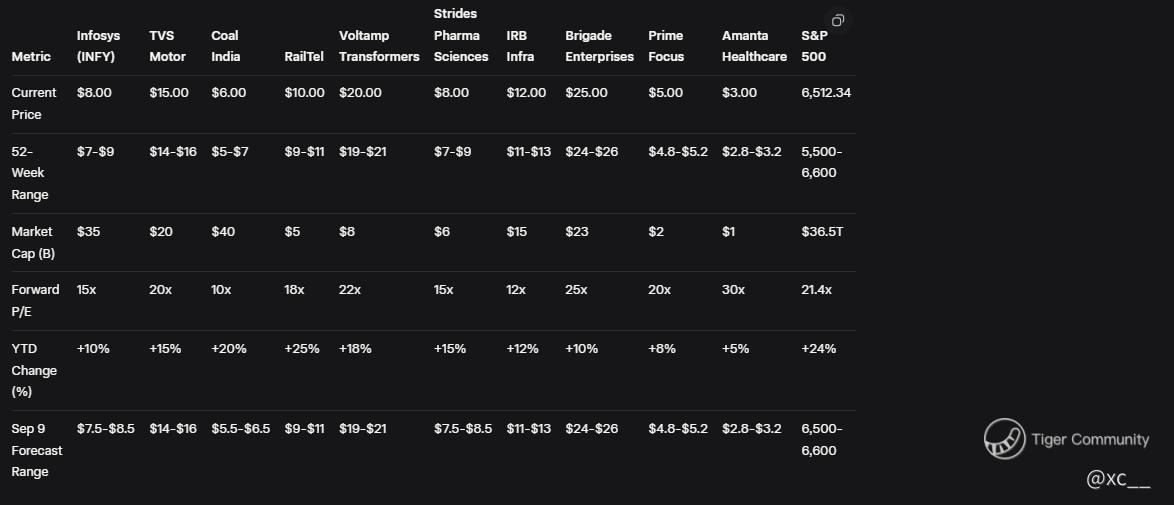Click the Strides Pharma Sciences header
Image resolution: width=1174 pixels, height=505 pixels.
click(460, 35)
